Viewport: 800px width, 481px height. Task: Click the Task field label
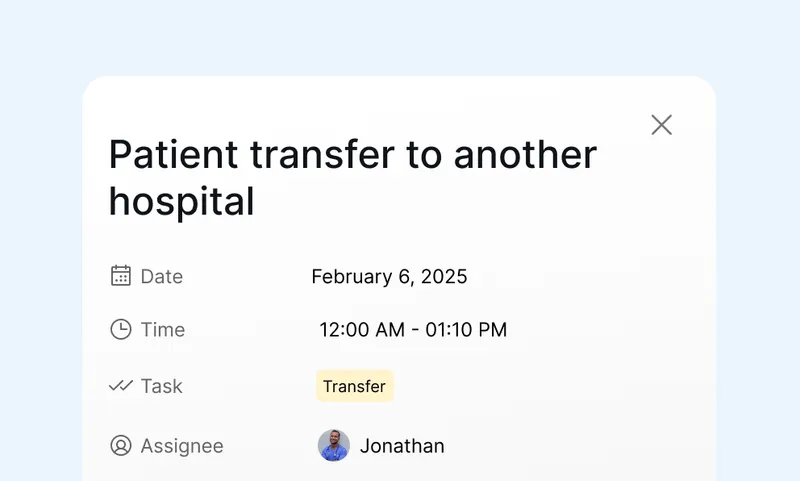[x=161, y=386]
